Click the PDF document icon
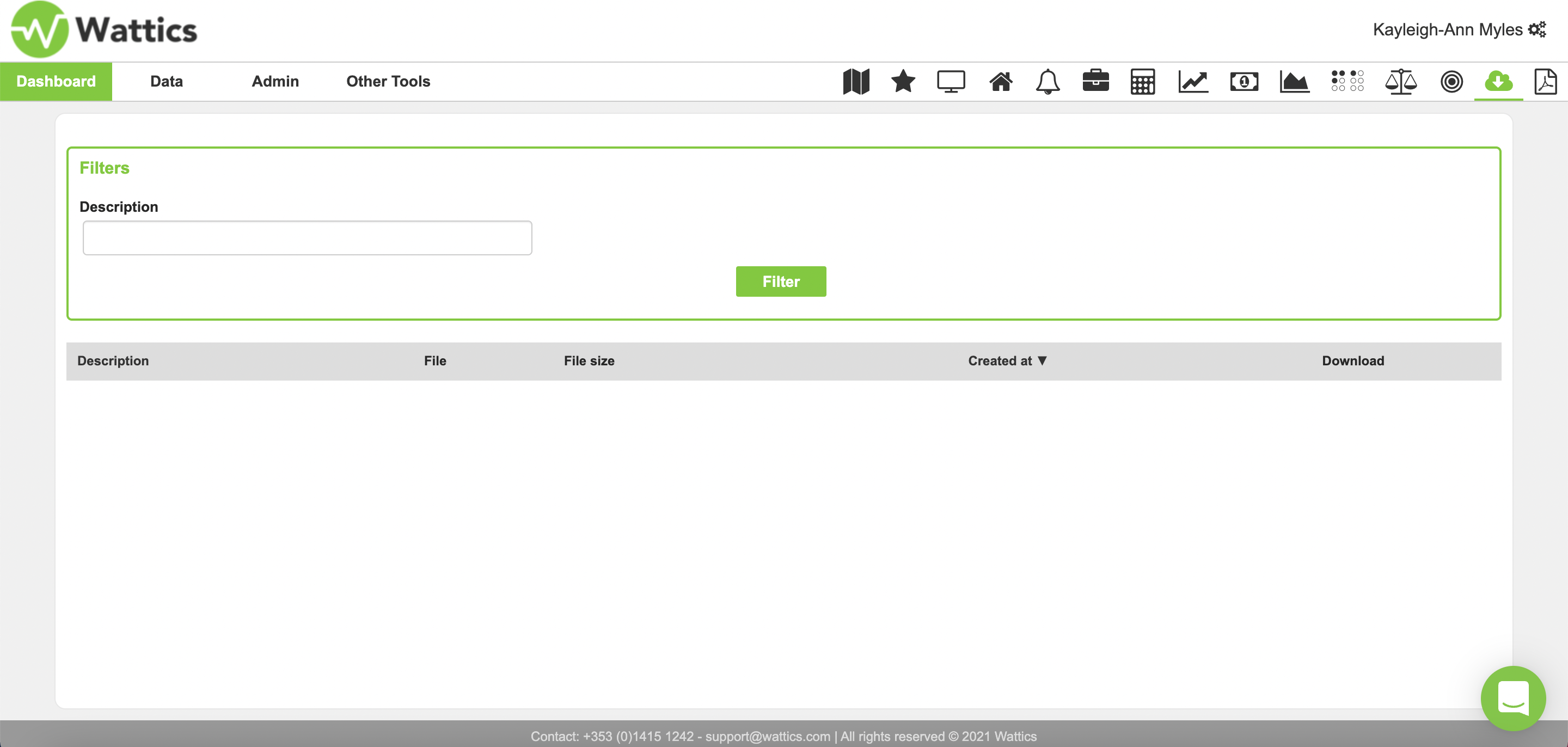 pos(1545,82)
